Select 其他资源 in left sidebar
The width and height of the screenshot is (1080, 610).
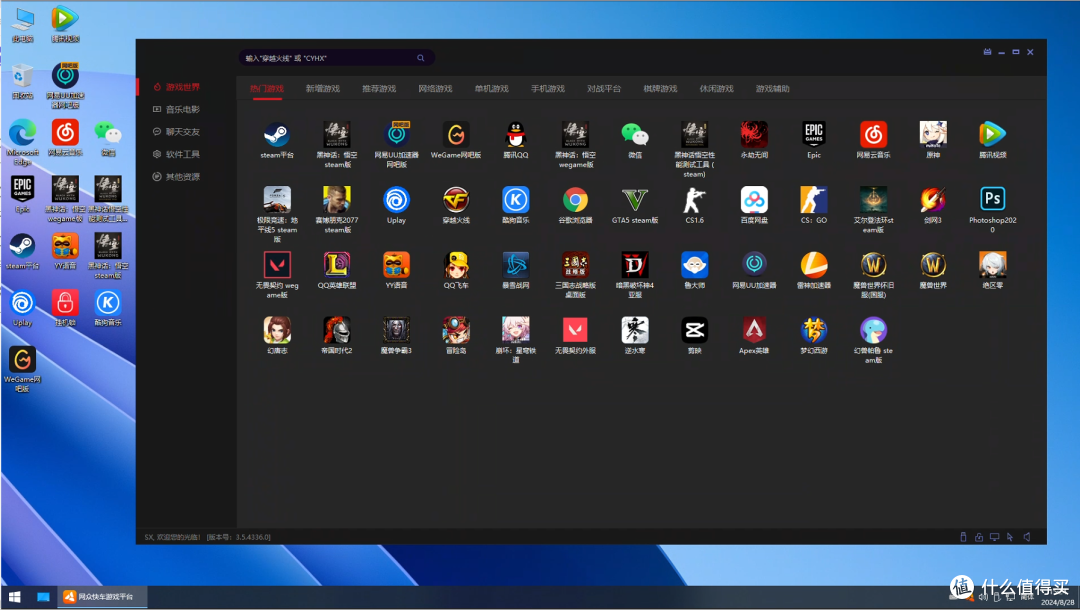pos(177,177)
